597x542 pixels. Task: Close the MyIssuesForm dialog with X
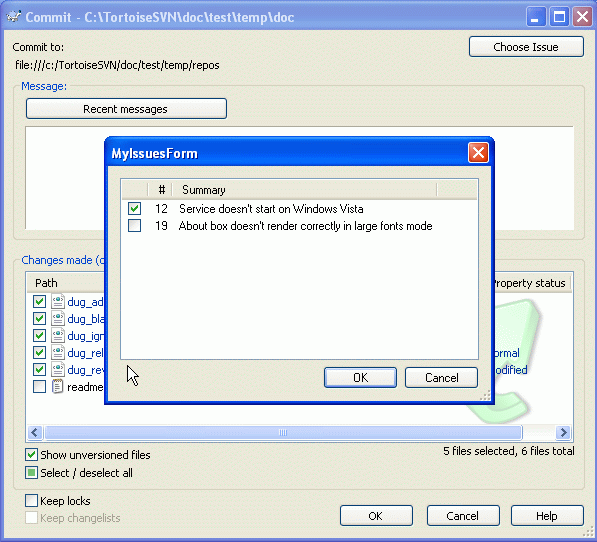click(x=478, y=153)
